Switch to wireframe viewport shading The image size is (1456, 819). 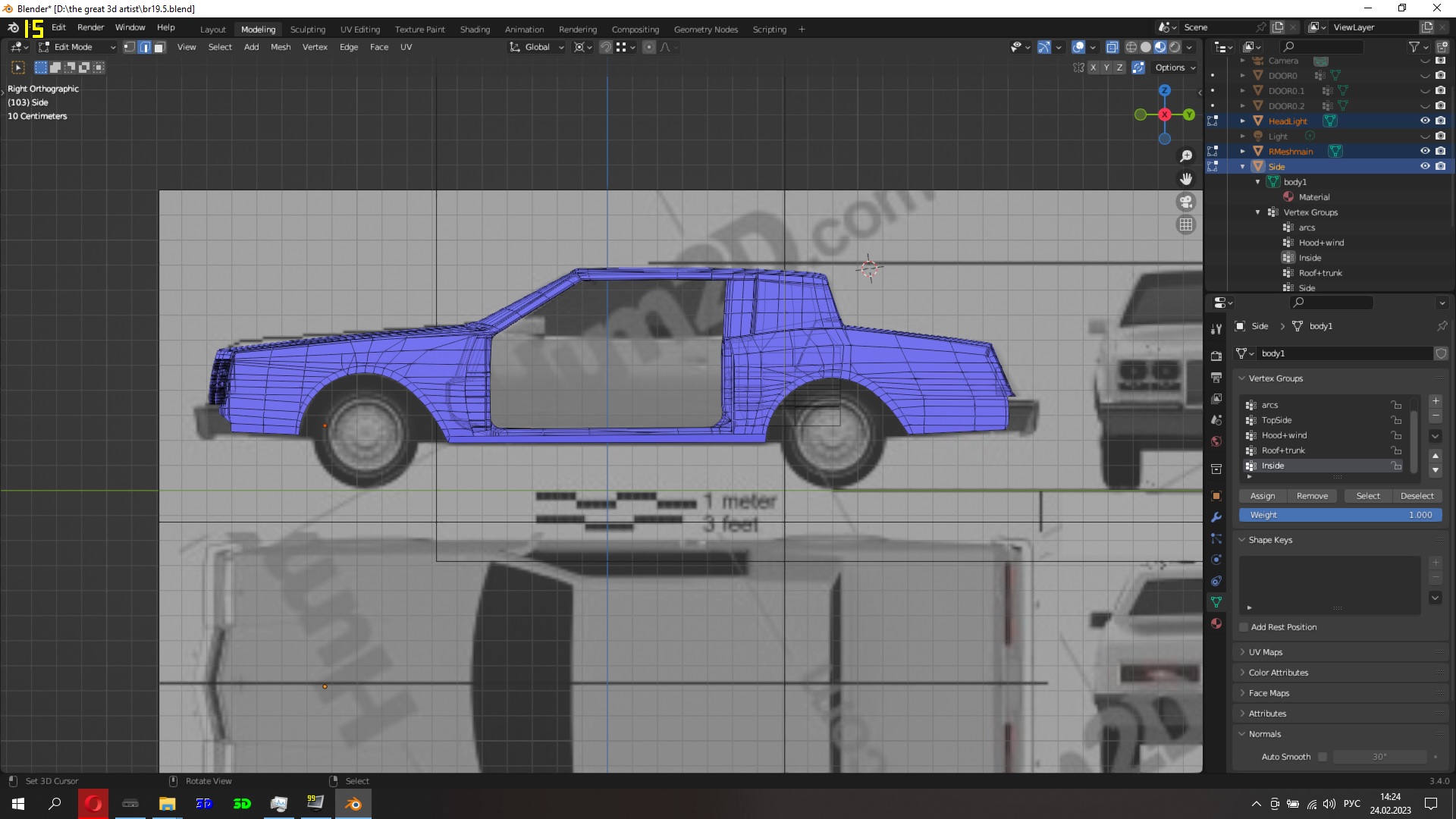tap(1131, 47)
